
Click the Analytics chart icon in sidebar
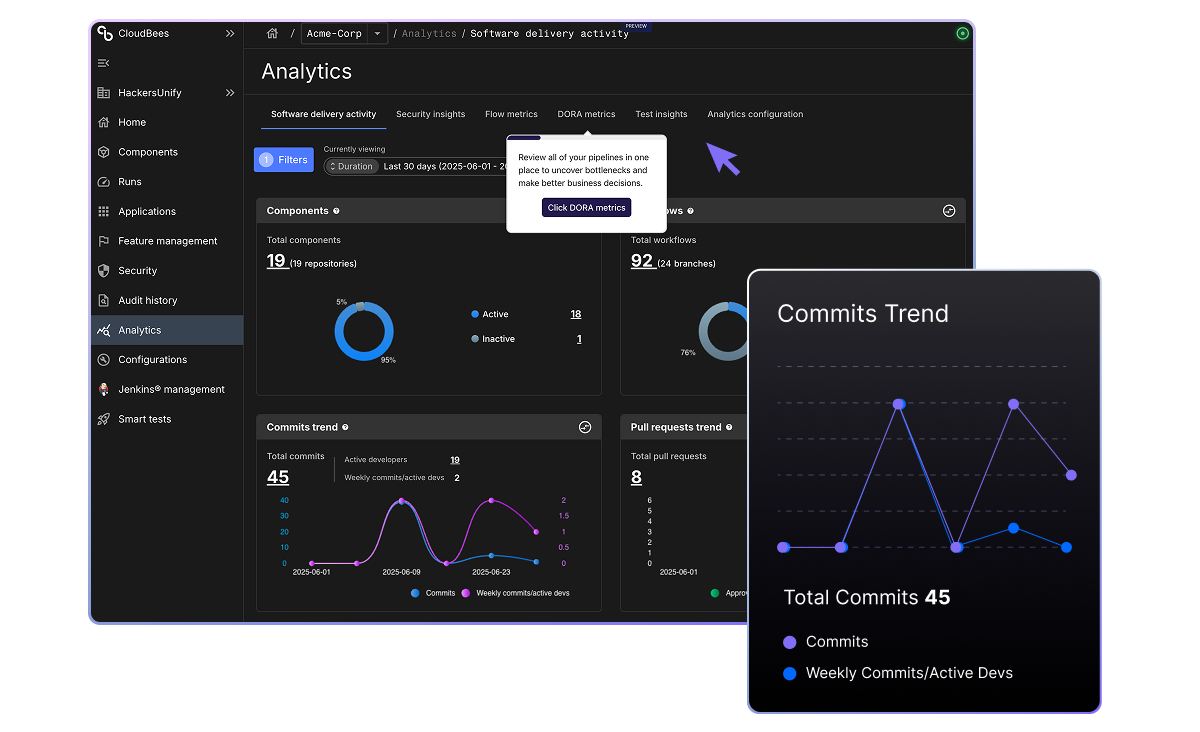[103, 330]
